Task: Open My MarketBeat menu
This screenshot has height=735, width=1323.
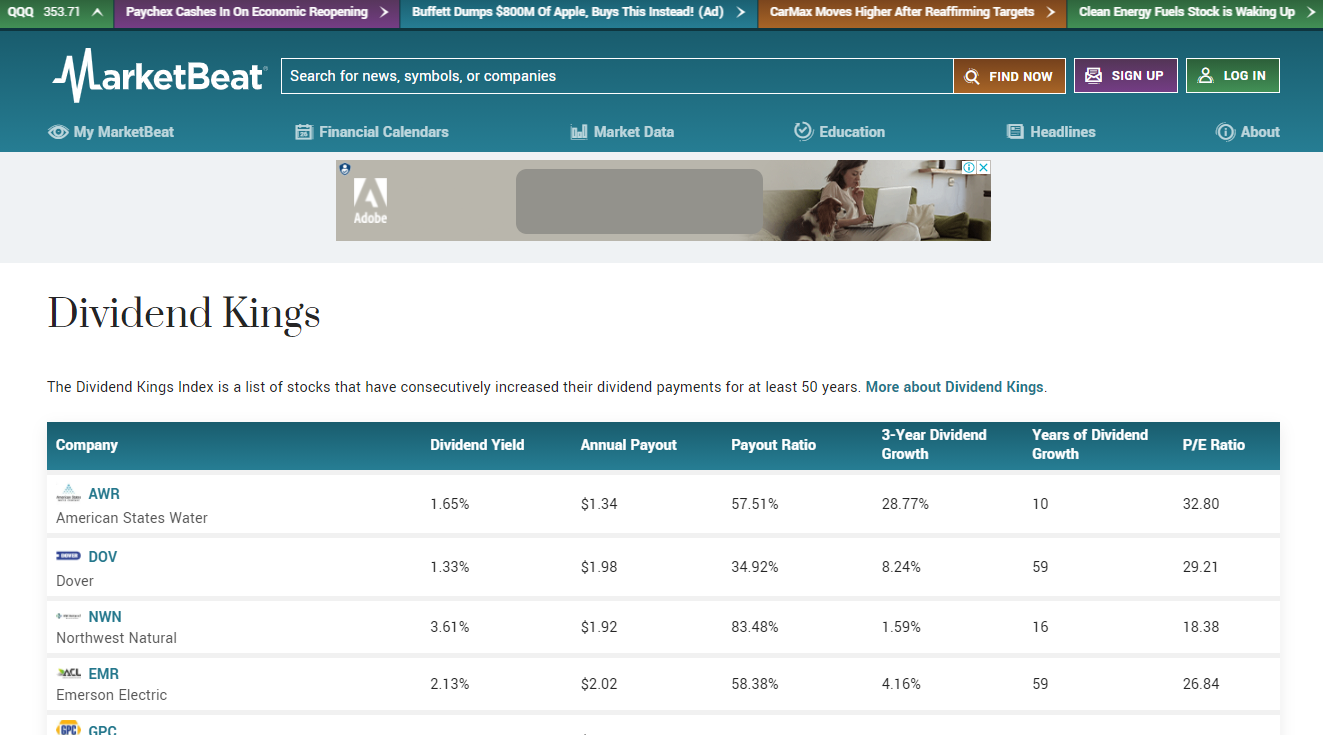Action: pos(111,132)
